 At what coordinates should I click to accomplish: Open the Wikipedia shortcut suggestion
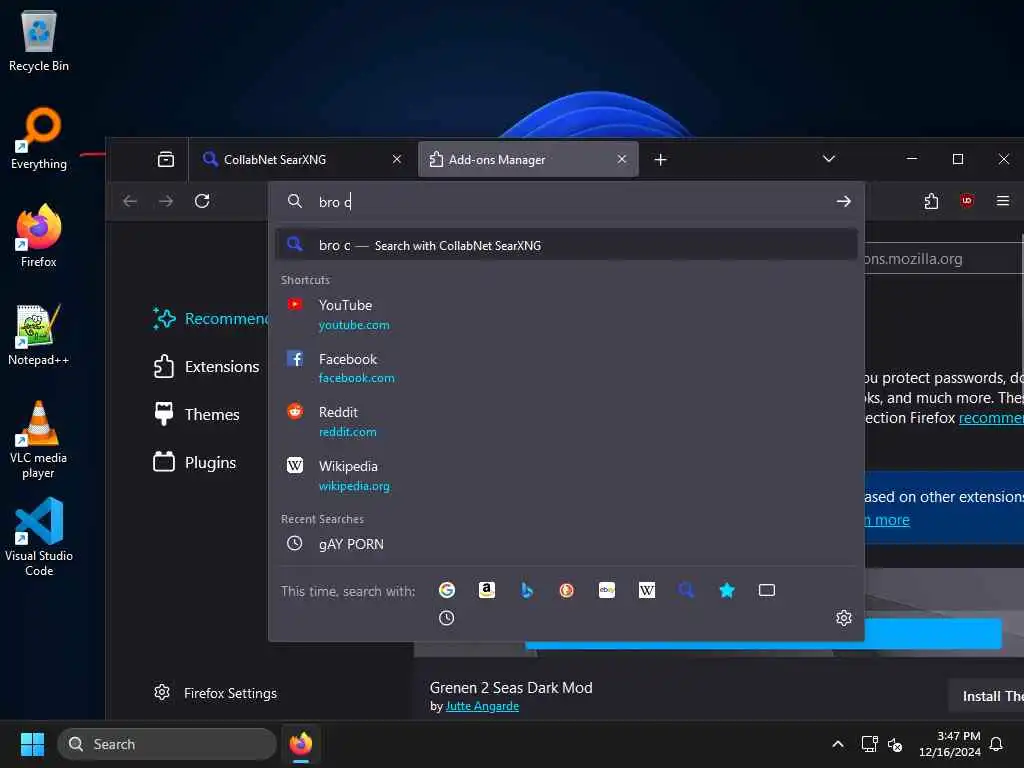[566, 475]
